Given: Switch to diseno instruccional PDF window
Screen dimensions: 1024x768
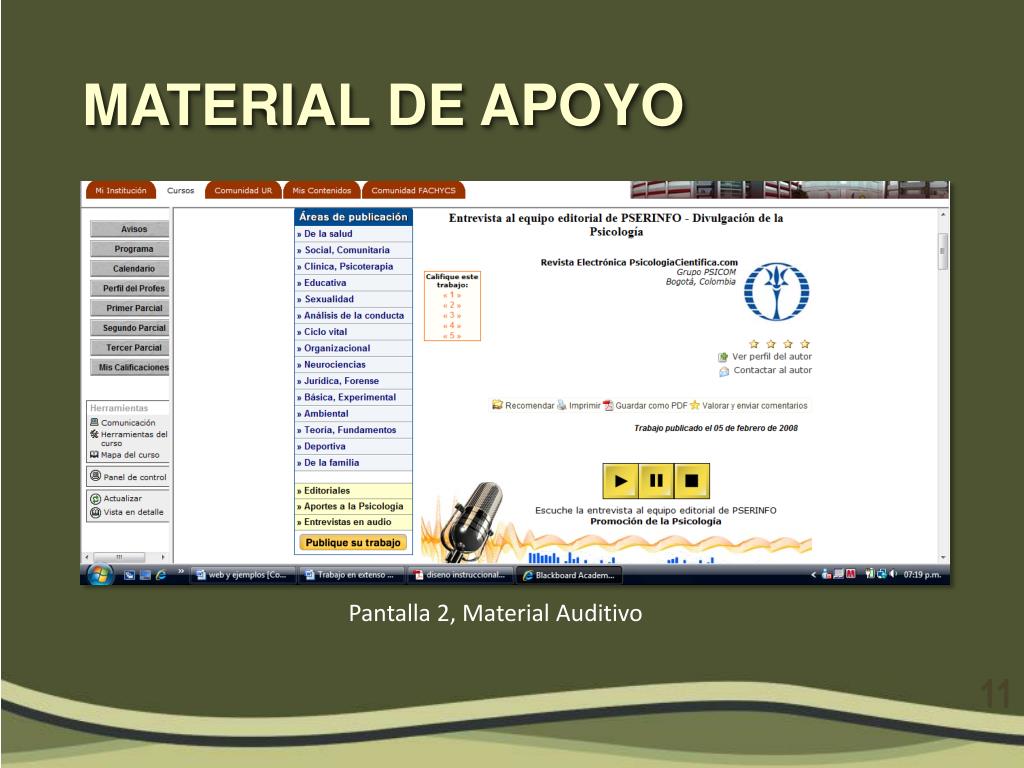Looking at the screenshot, I should [x=459, y=575].
